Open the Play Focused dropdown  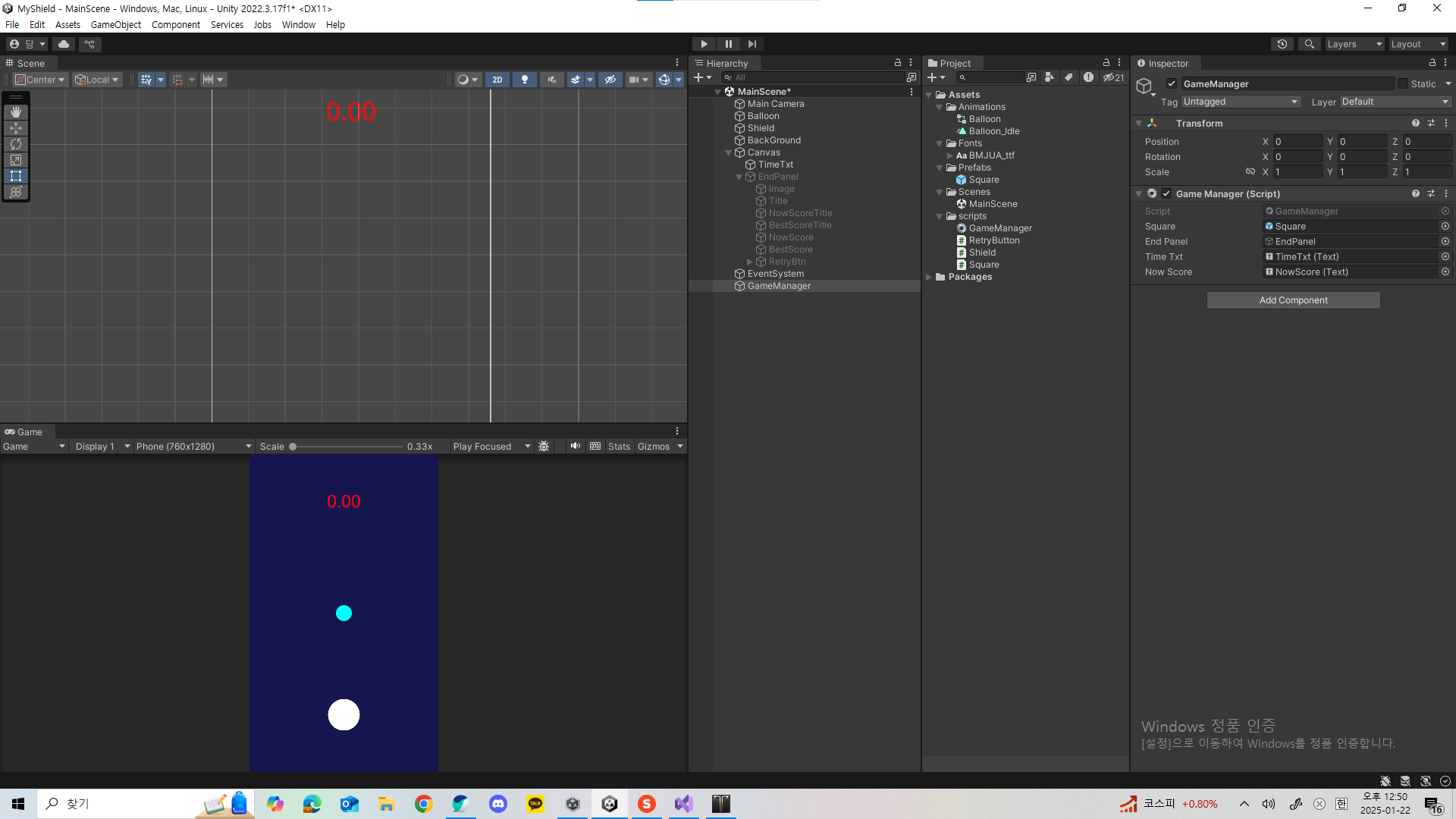[491, 447]
